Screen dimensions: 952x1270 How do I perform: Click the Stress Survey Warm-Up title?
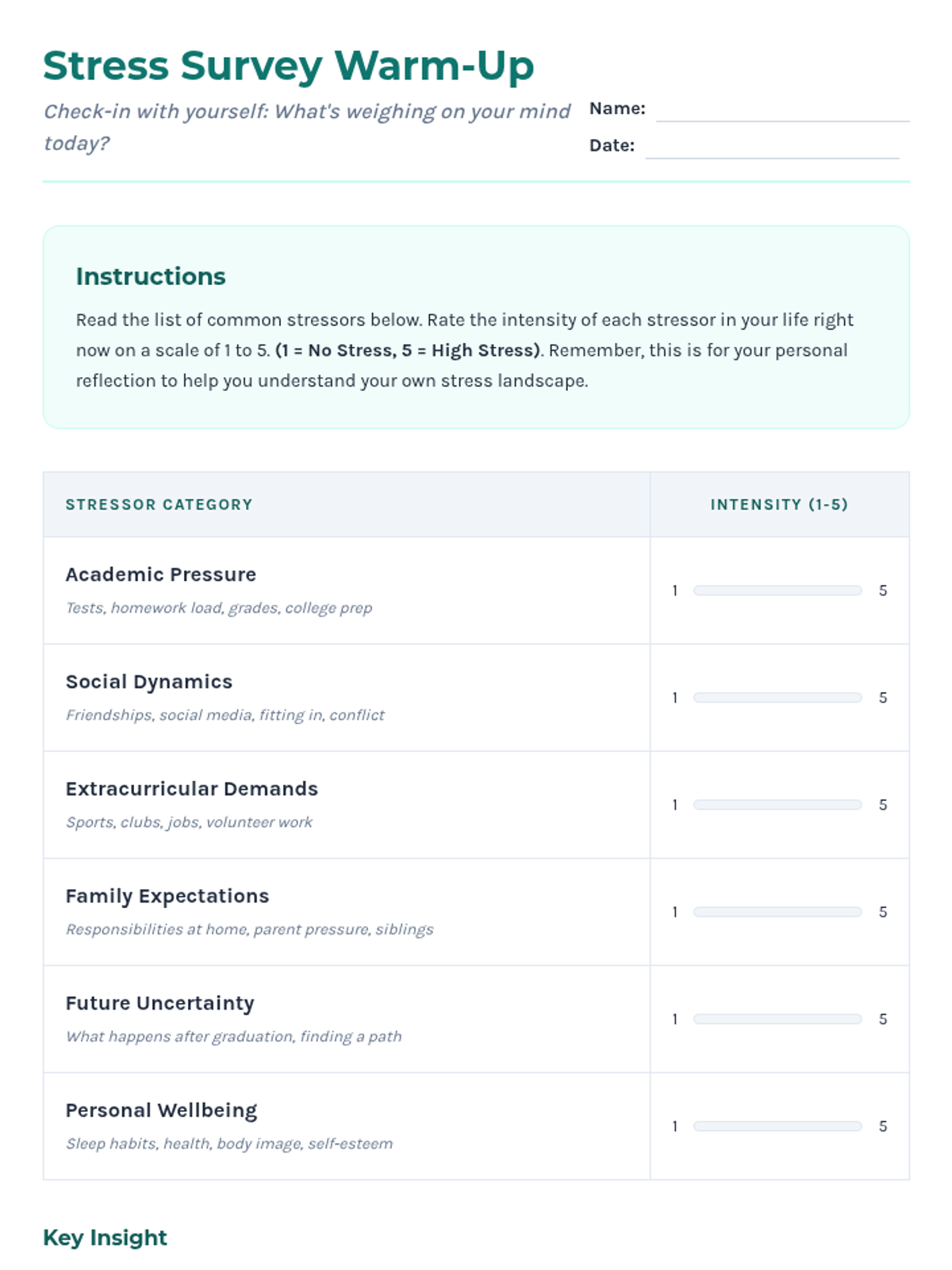click(x=288, y=66)
